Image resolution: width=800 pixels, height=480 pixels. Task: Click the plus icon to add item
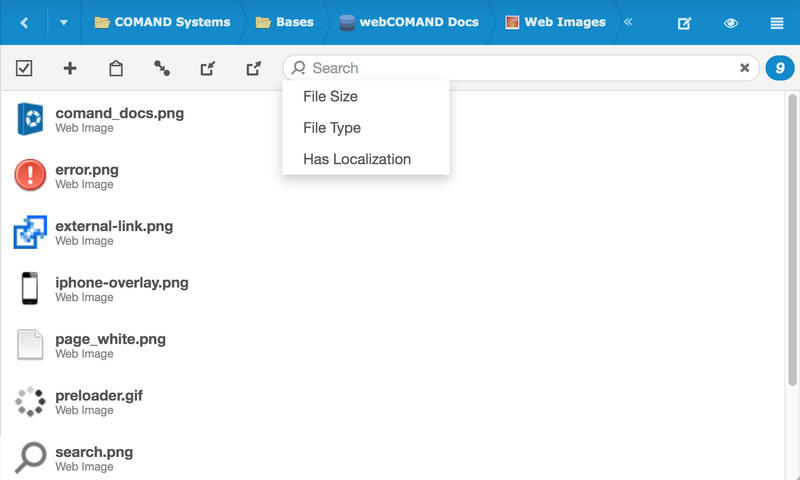click(70, 68)
